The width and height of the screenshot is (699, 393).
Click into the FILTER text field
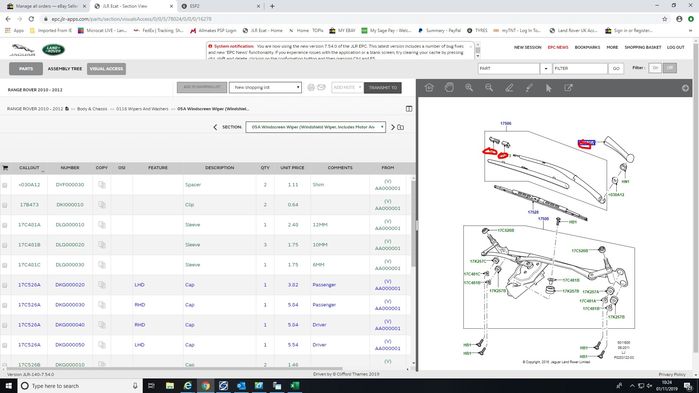point(580,69)
